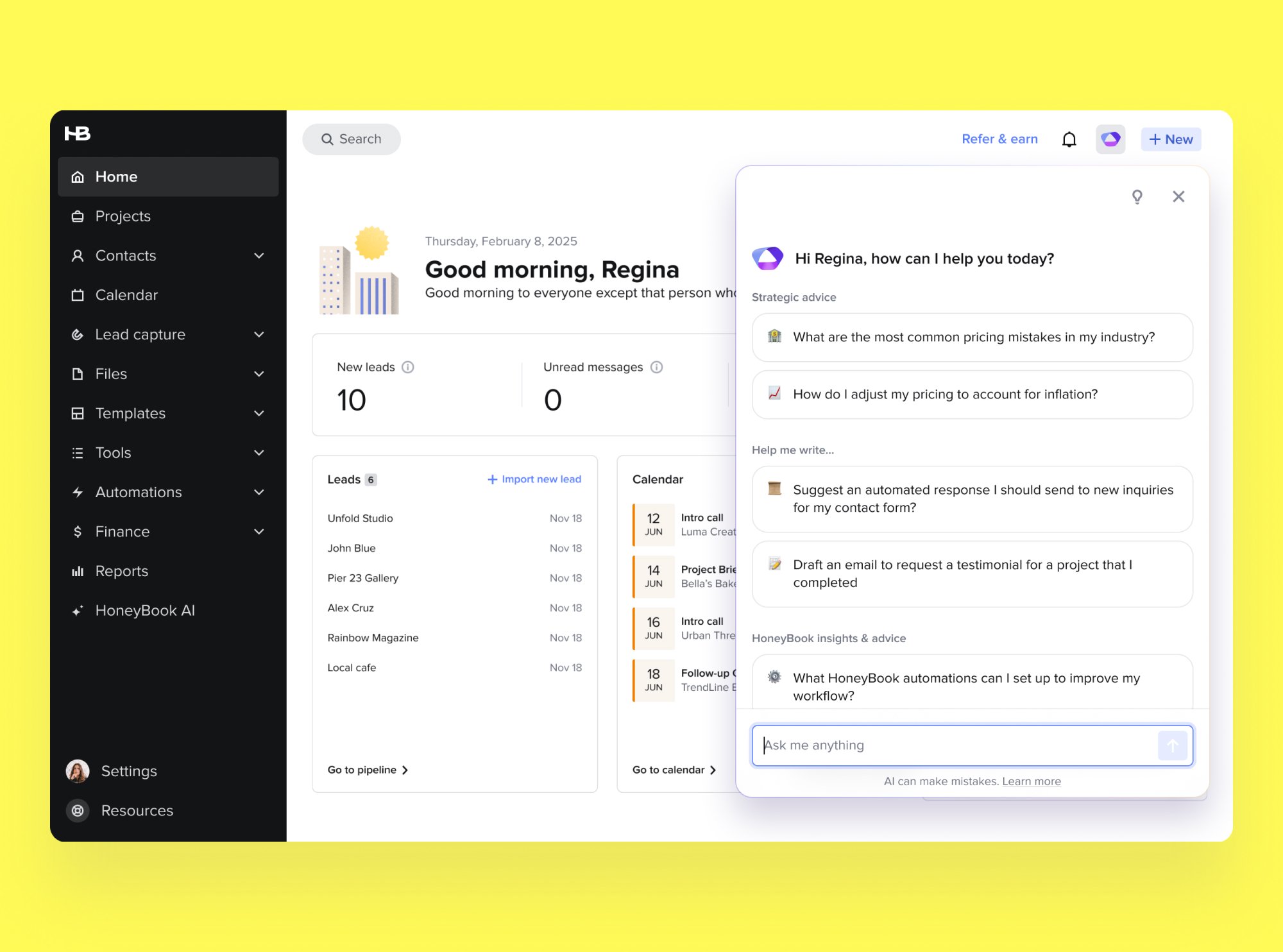Open the Unfold Studio lead

coord(455,518)
